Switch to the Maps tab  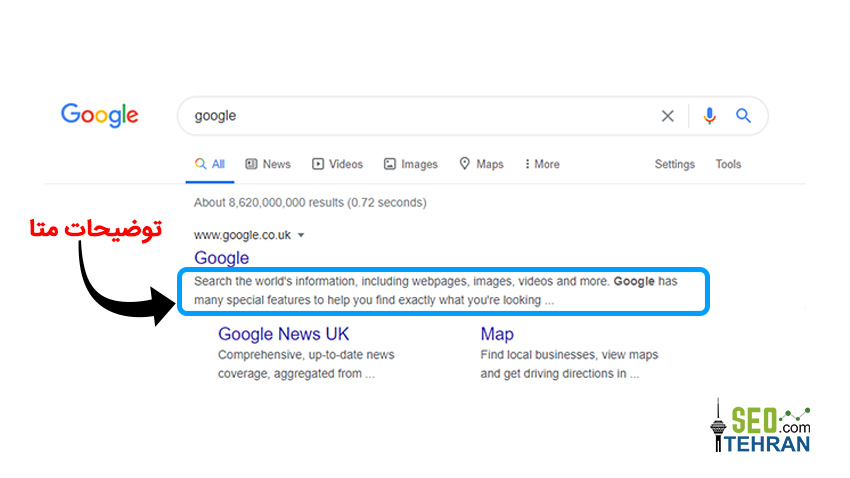coord(481,164)
